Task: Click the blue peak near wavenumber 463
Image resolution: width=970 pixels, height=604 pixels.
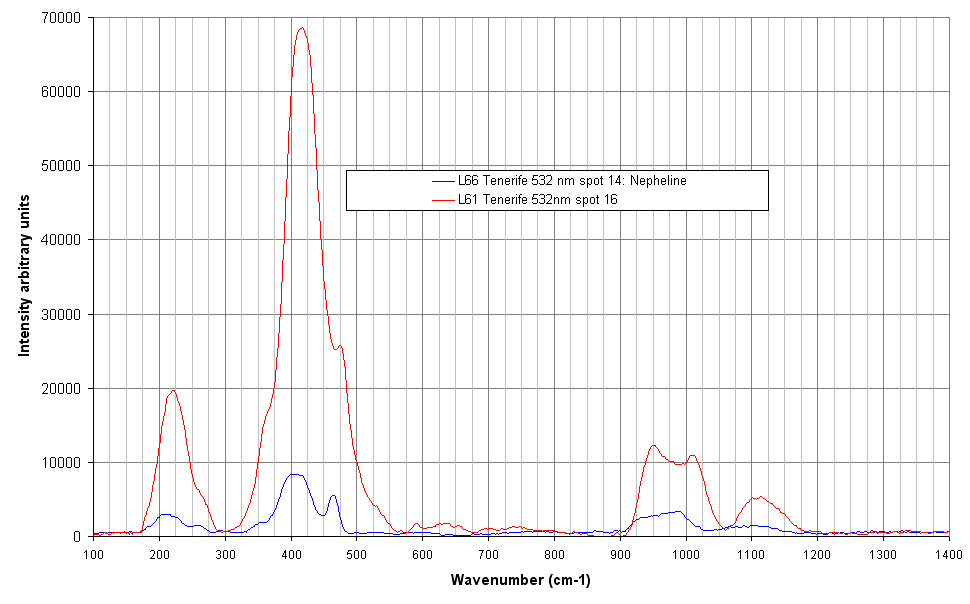Action: pyautogui.click(x=333, y=495)
